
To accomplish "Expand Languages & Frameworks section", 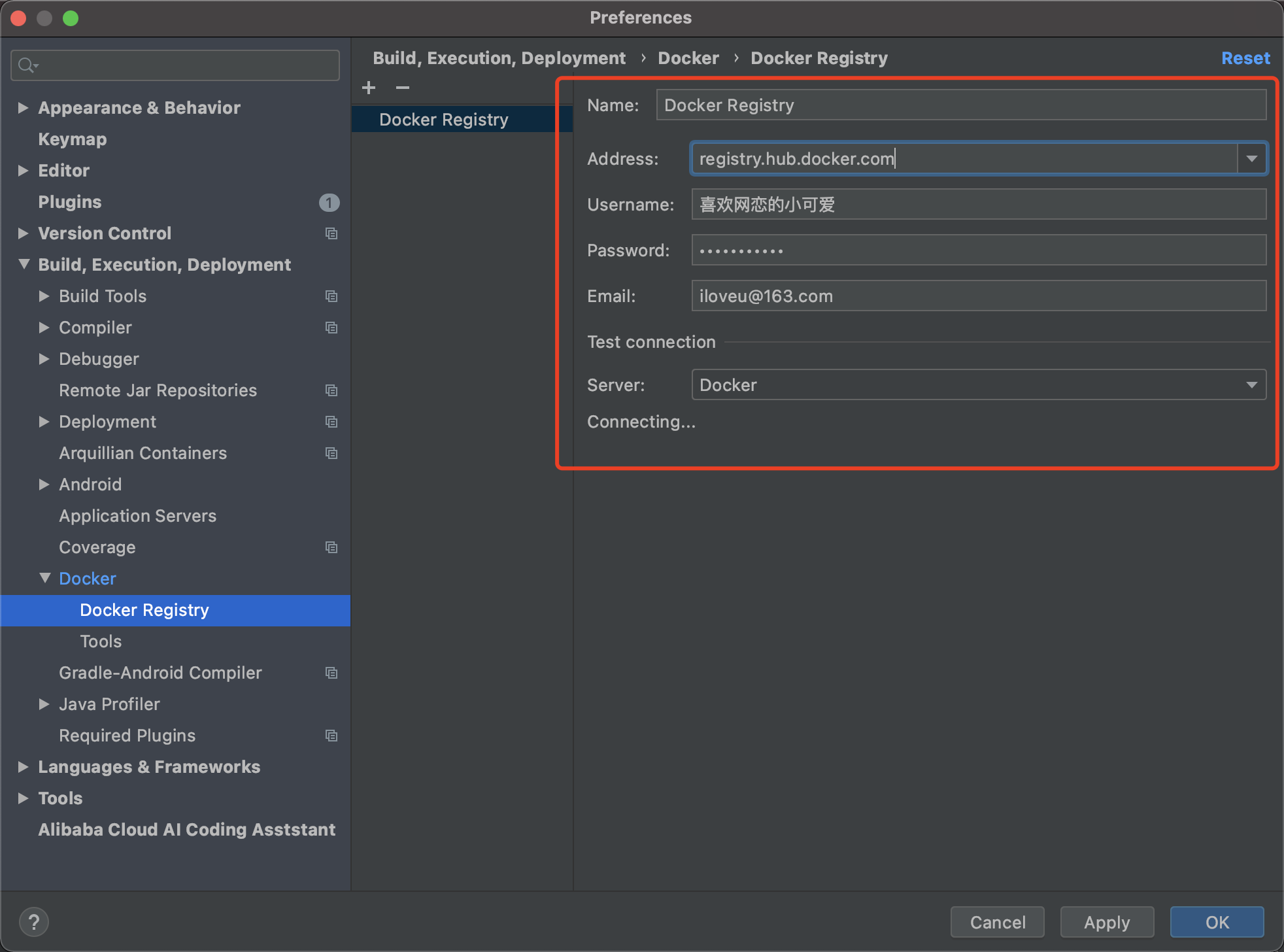I will [23, 767].
